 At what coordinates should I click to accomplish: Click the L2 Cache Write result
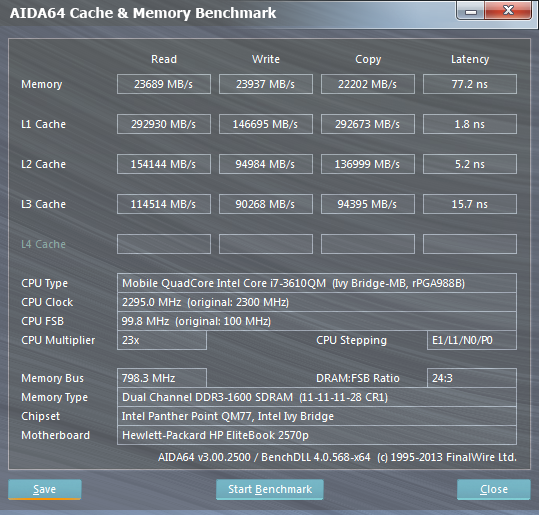pos(266,164)
